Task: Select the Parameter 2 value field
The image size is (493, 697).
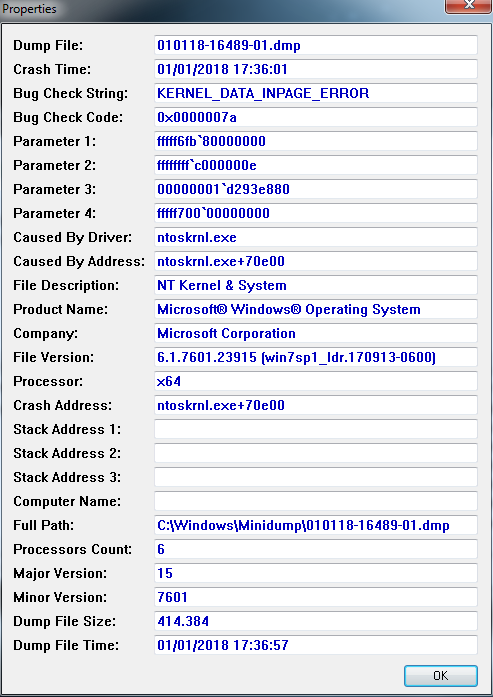Action: tap(316, 165)
